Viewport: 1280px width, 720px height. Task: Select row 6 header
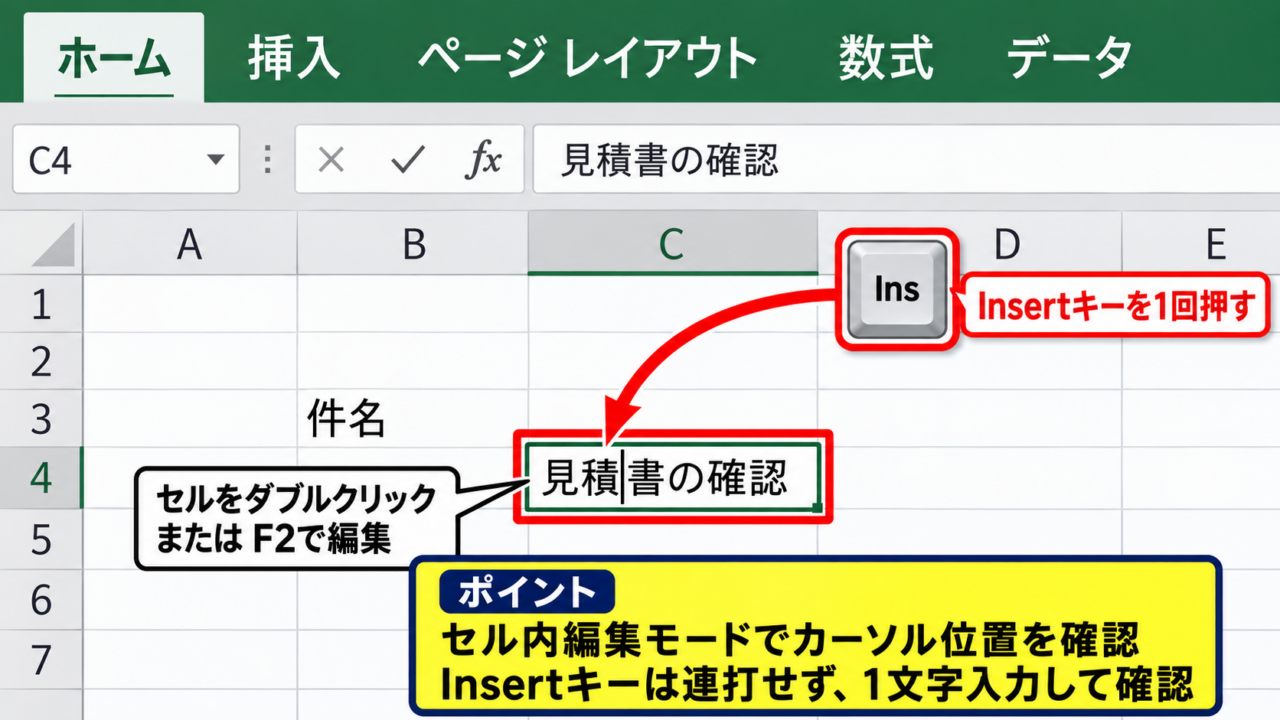click(41, 600)
